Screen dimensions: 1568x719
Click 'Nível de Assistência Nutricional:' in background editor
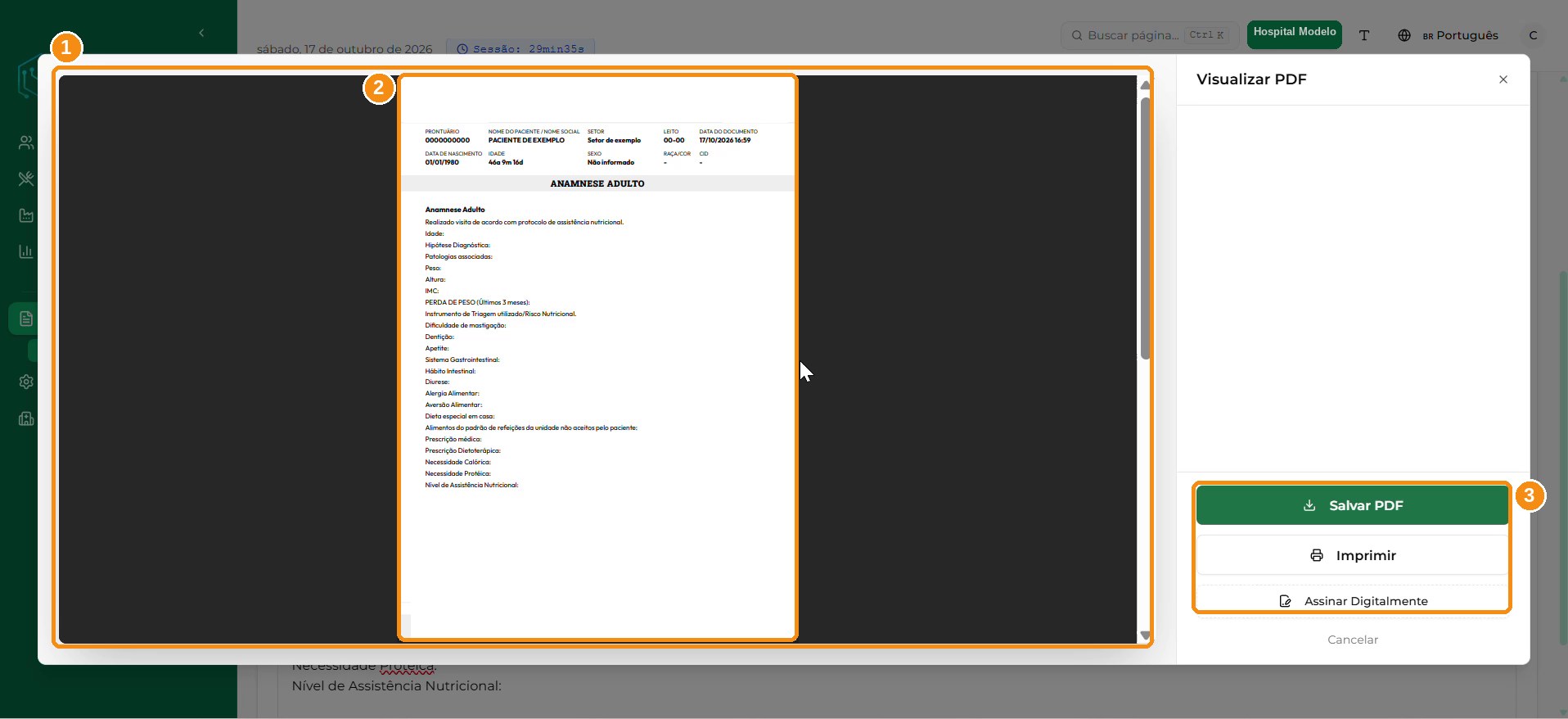(x=397, y=685)
